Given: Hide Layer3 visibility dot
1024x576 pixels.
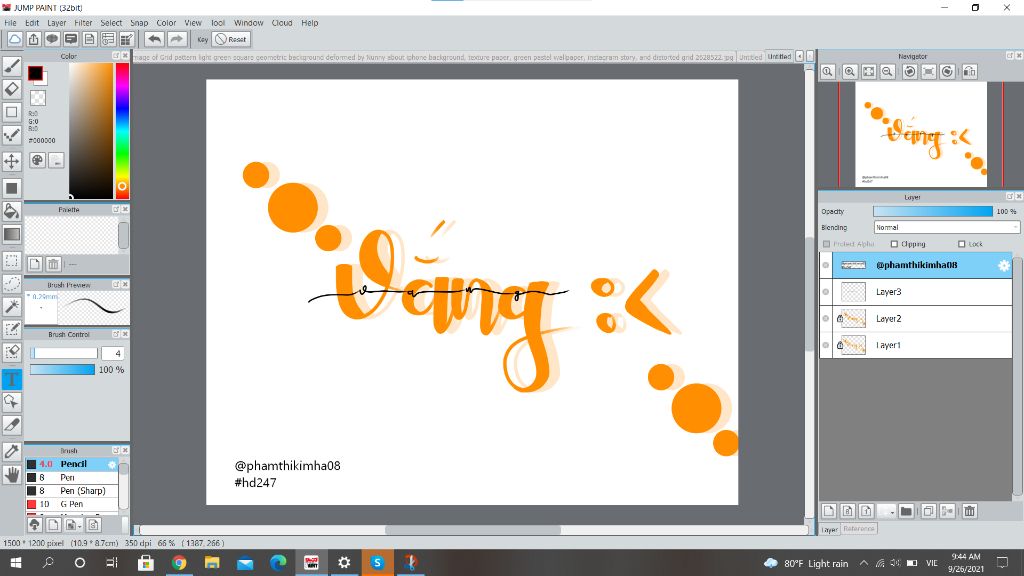Looking at the screenshot, I should (826, 292).
